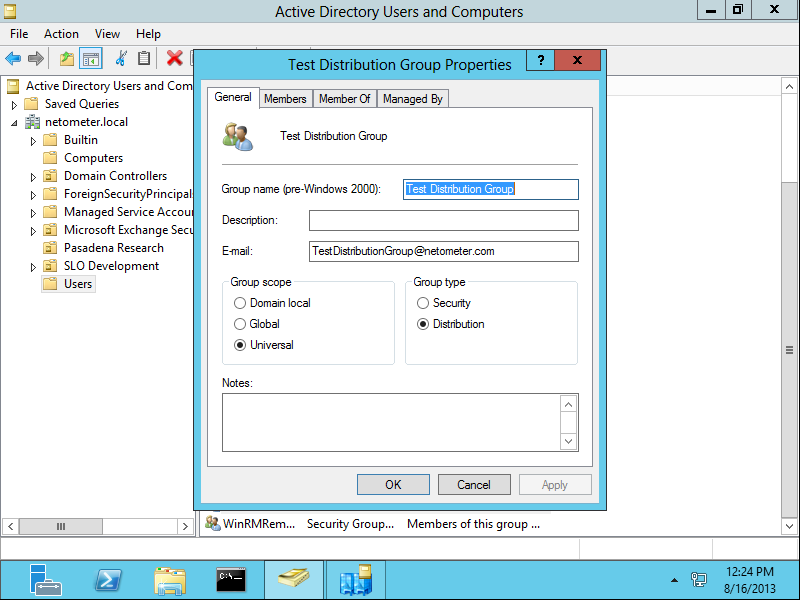Viewport: 800px width, 600px height.
Task: Click the Forward navigation arrow
Action: [36, 58]
